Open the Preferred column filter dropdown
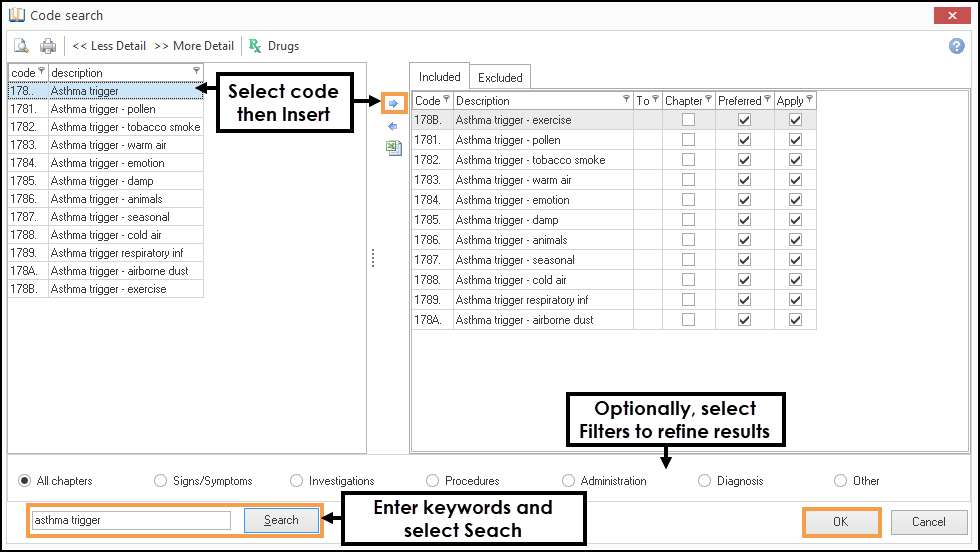980x552 pixels. pos(768,100)
